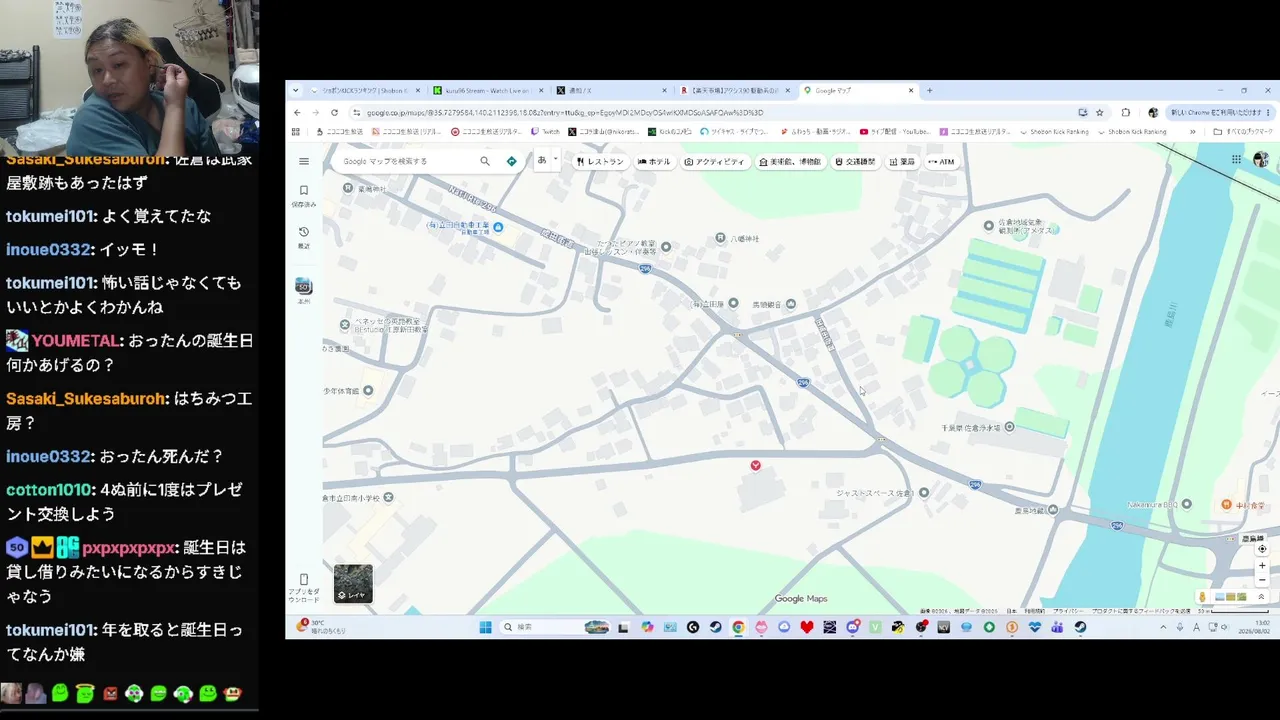Screen dimensions: 1280x720
Task: Select the レストラン category chip
Action: click(600, 162)
